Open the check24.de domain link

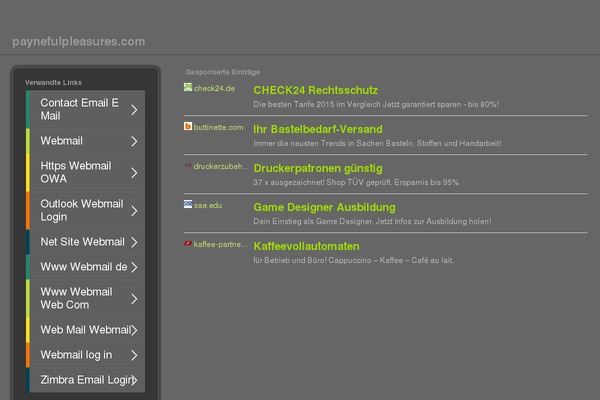[x=214, y=88]
